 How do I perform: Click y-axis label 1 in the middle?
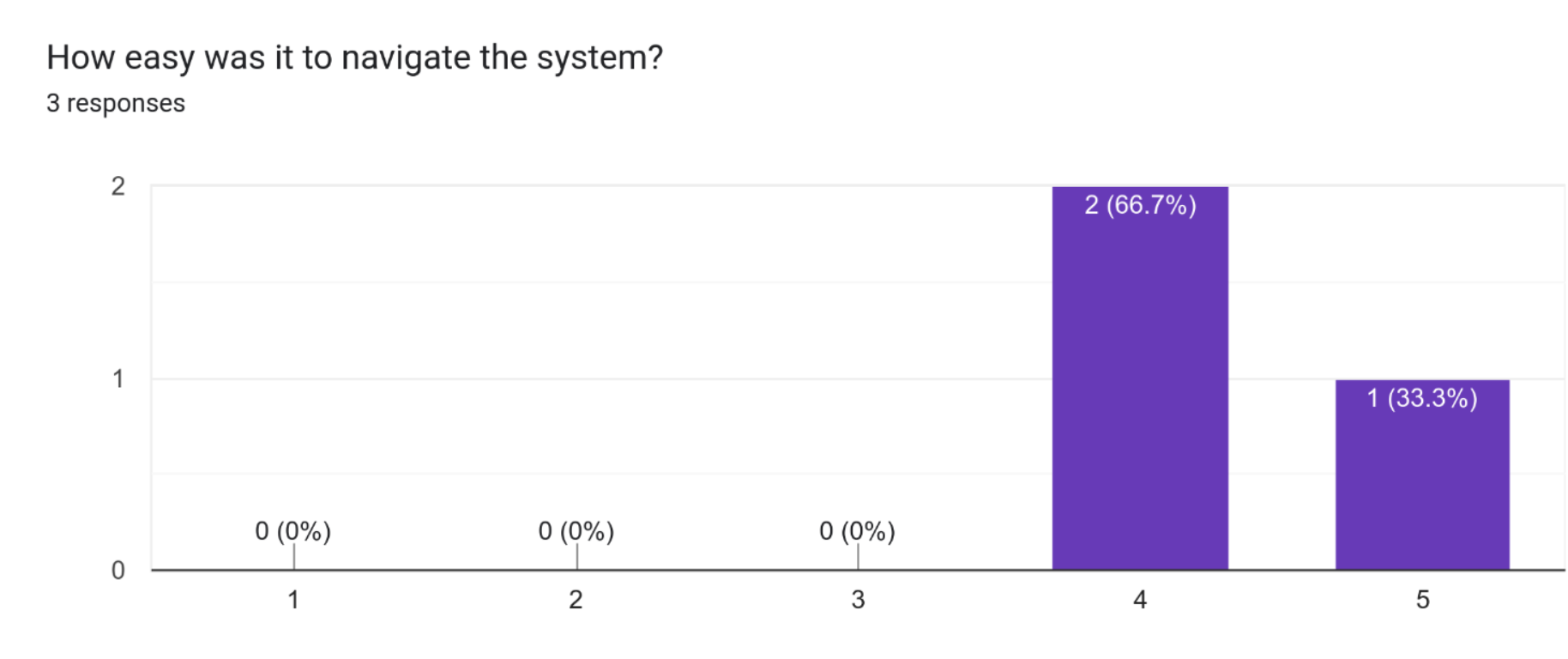[118, 378]
